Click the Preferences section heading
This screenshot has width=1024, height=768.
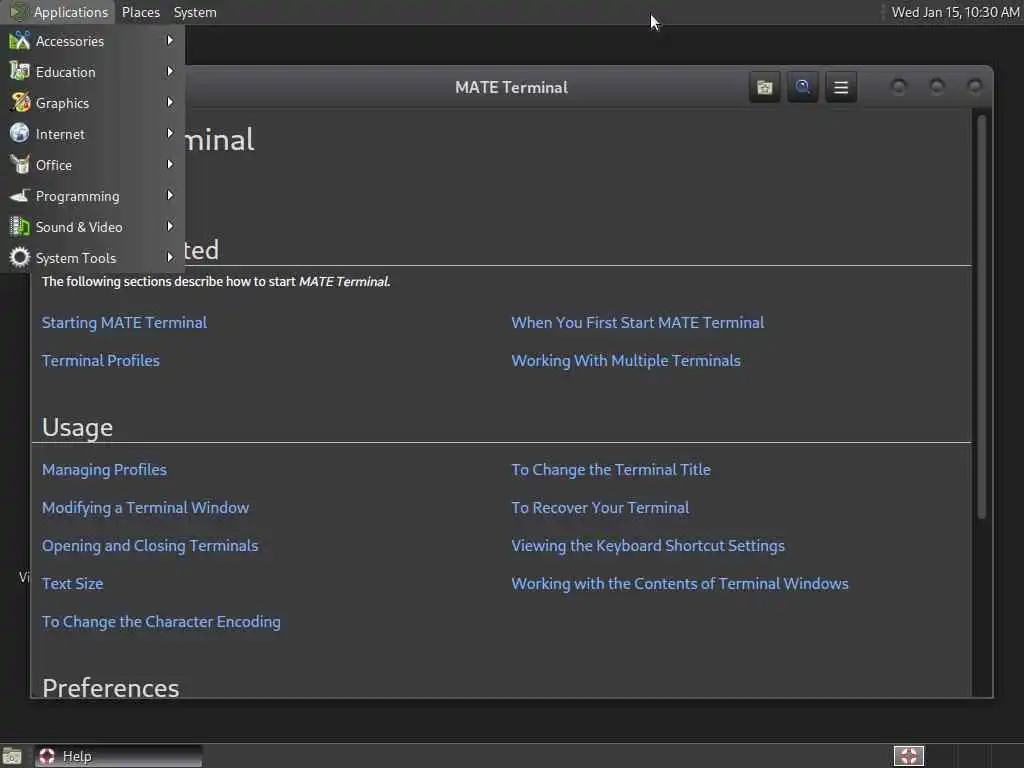[110, 688]
